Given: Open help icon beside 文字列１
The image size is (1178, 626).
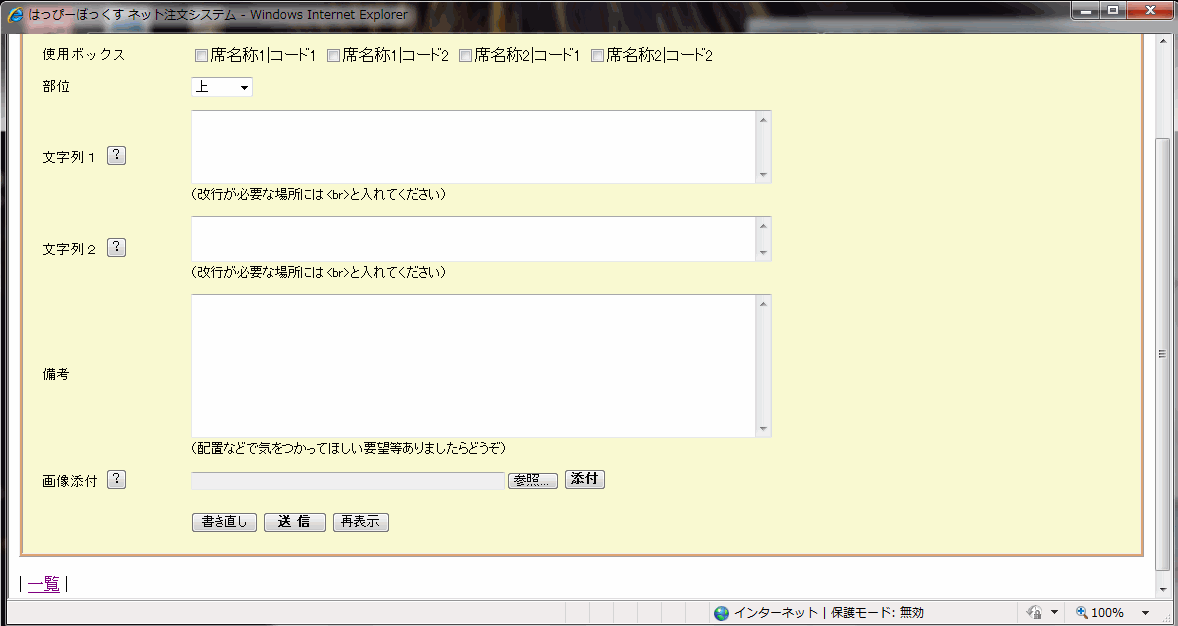Looking at the screenshot, I should pyautogui.click(x=116, y=156).
